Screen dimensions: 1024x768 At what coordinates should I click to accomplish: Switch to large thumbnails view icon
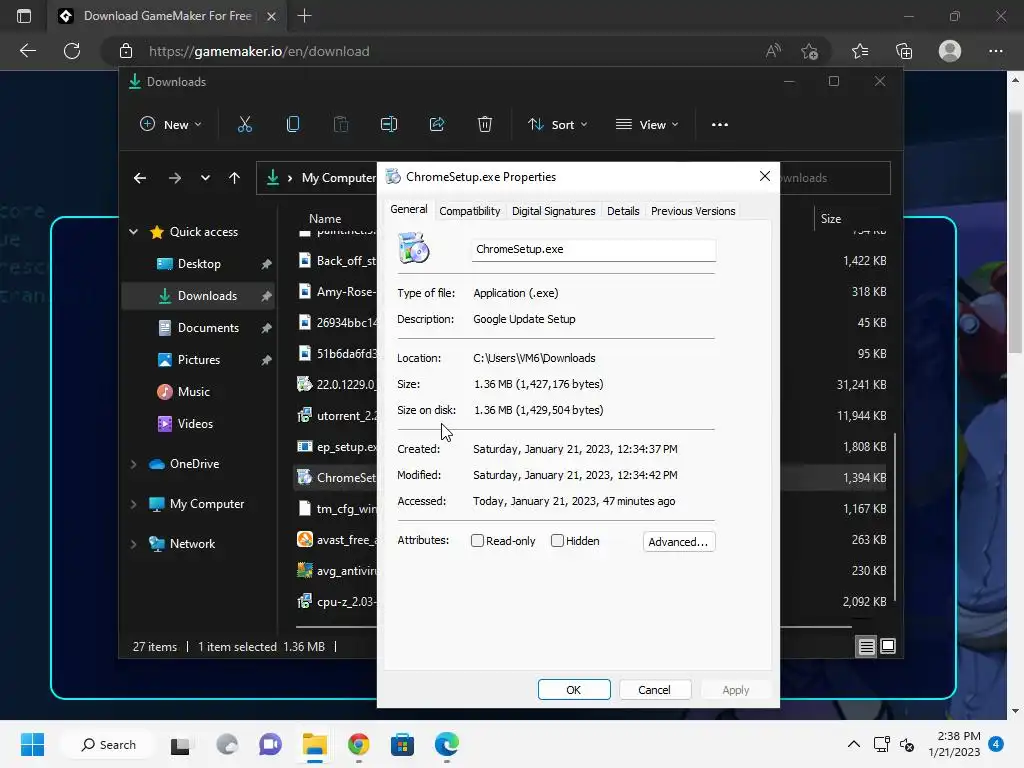[x=888, y=647]
